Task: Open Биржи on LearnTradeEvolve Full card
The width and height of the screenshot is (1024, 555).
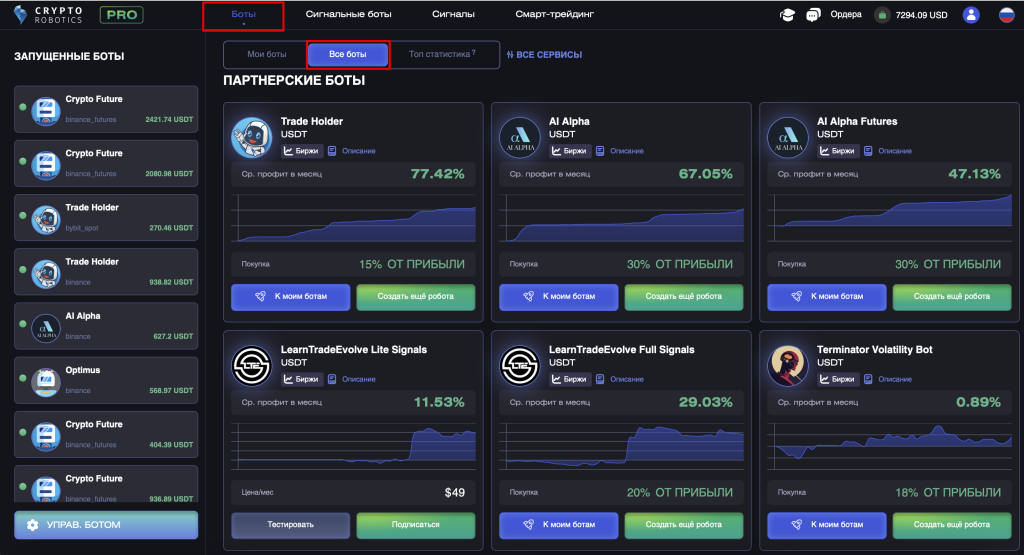Action: pyautogui.click(x=570, y=379)
